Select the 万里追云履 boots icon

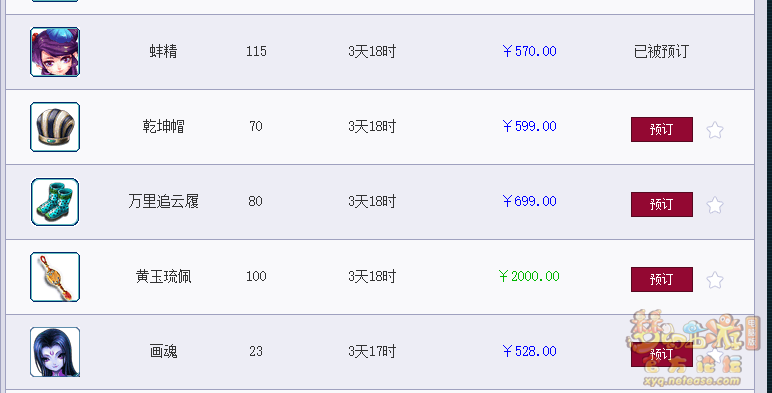coord(55,202)
